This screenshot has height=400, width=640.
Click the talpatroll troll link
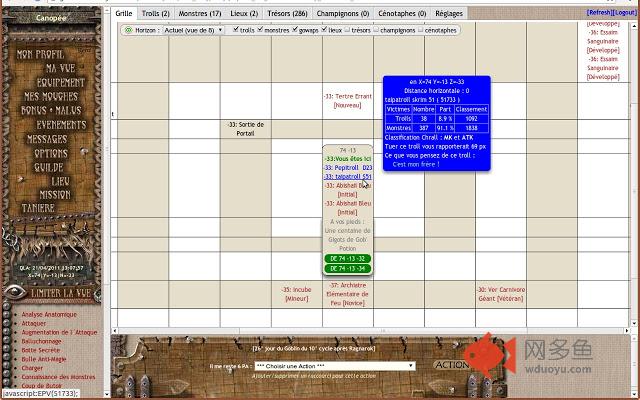pos(348,177)
